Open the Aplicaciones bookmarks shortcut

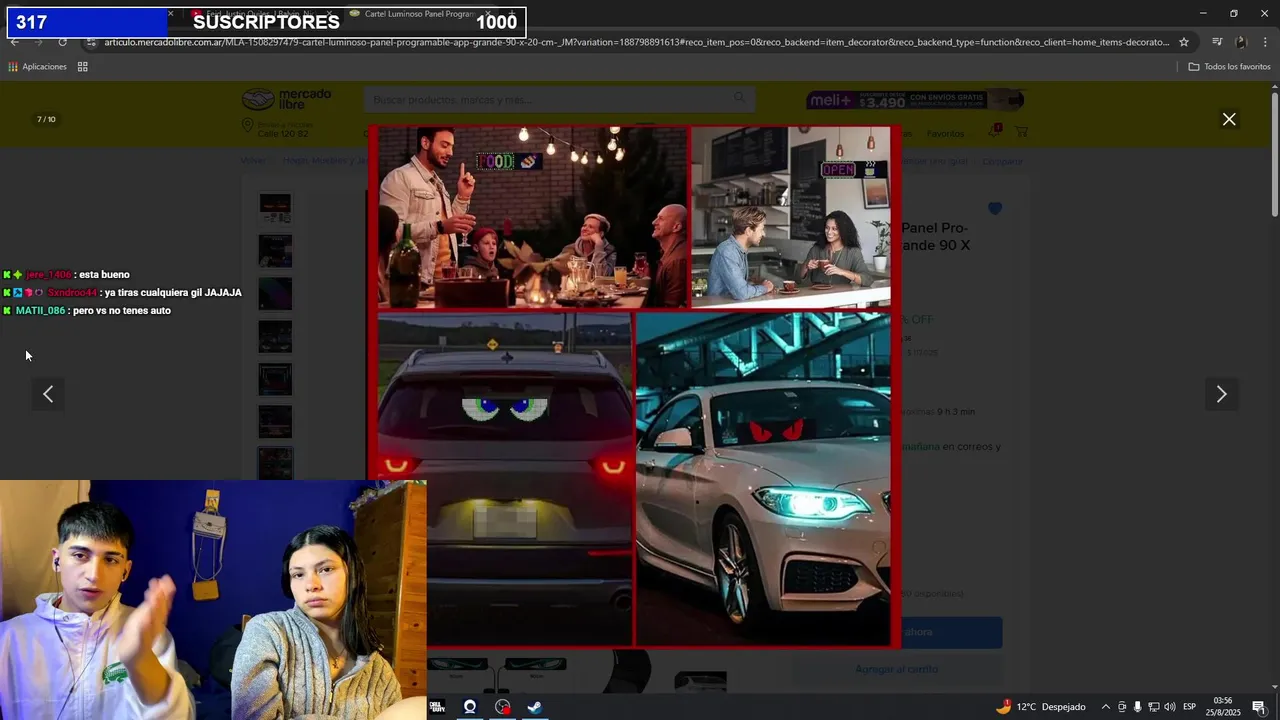coord(37,67)
